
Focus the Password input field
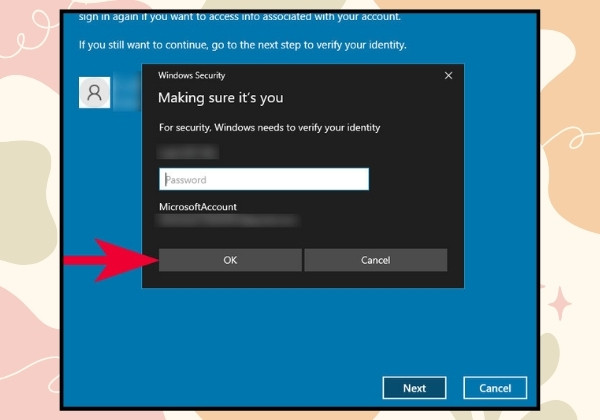click(x=264, y=179)
